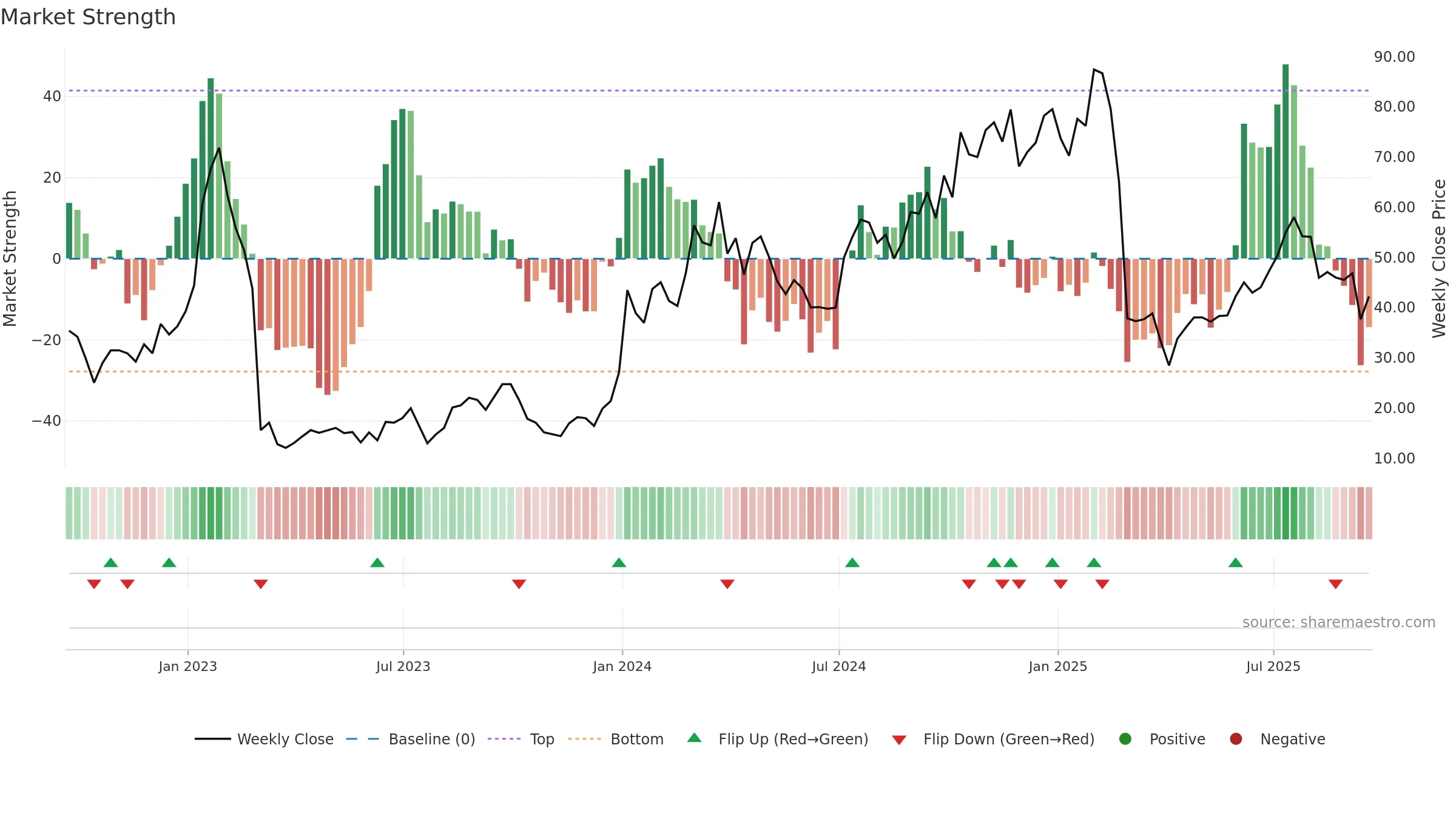The width and height of the screenshot is (1456, 819).
Task: Click the orange dotted Bottom legend icon
Action: click(584, 739)
